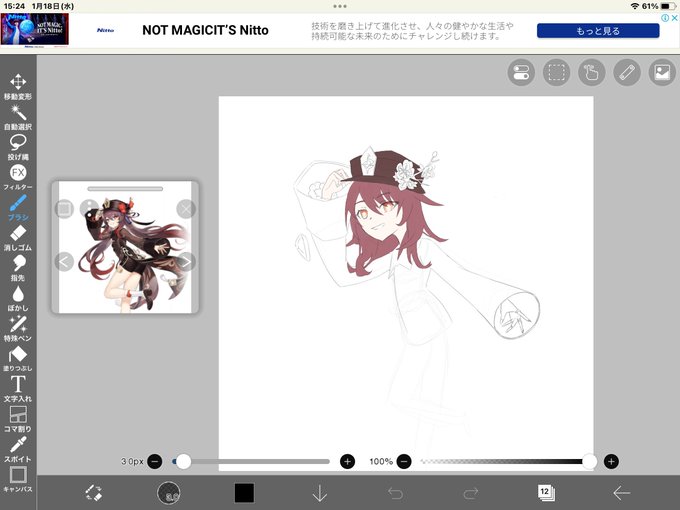Open the brush preview circle in bottom bar
The width and height of the screenshot is (680, 510).
tap(168, 493)
